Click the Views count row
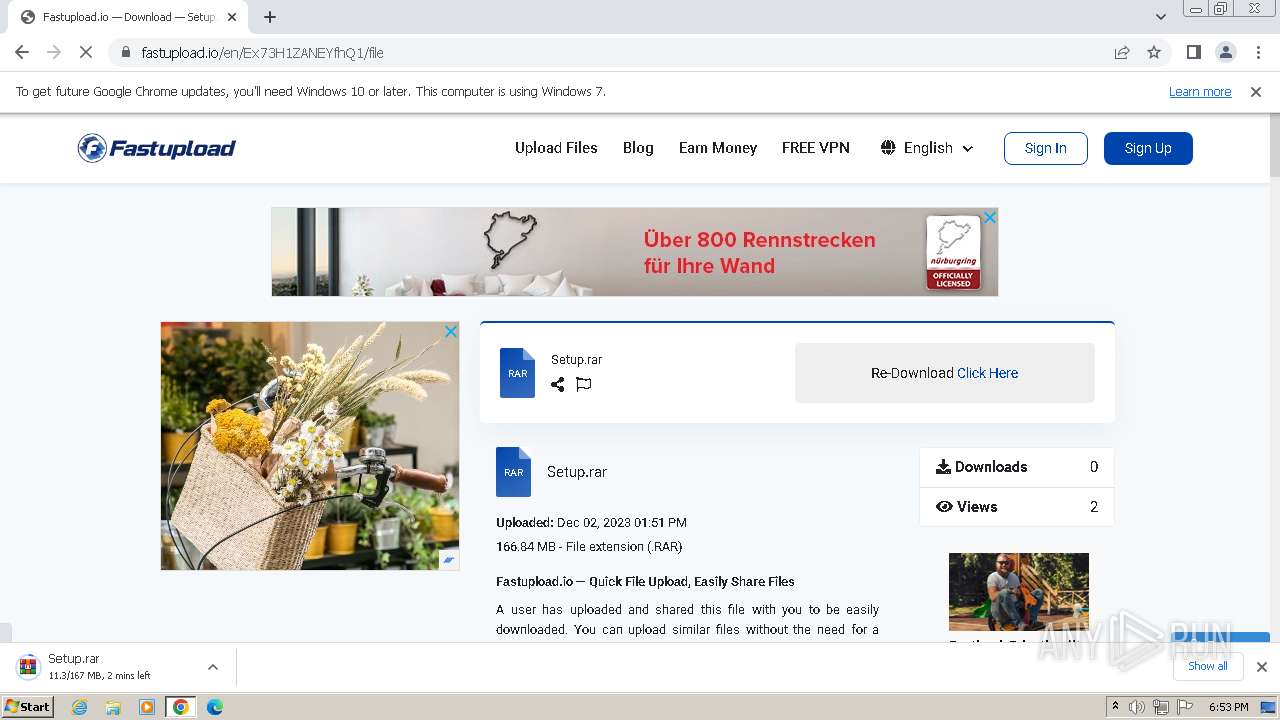The width and height of the screenshot is (1280, 720). click(1016, 507)
